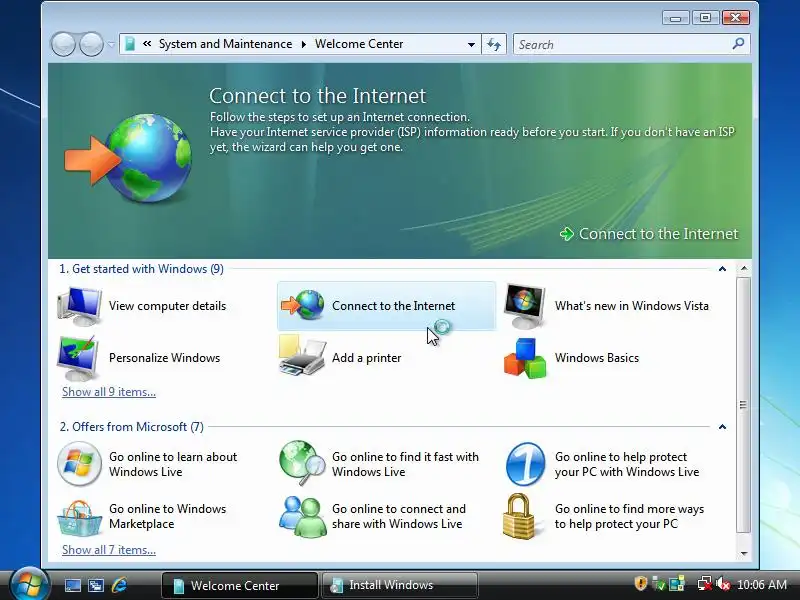Click "What's new in Windows Vista" text
This screenshot has height=600, width=800.
[x=632, y=306]
